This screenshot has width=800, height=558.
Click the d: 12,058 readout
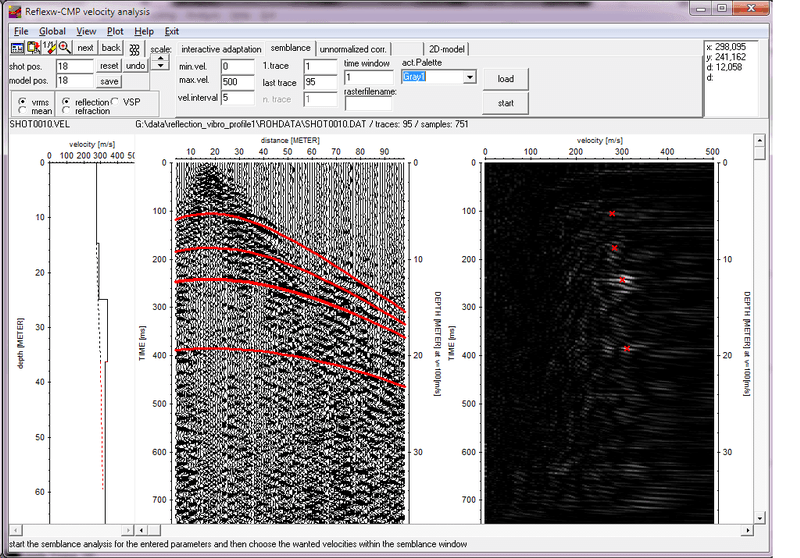tap(724, 67)
